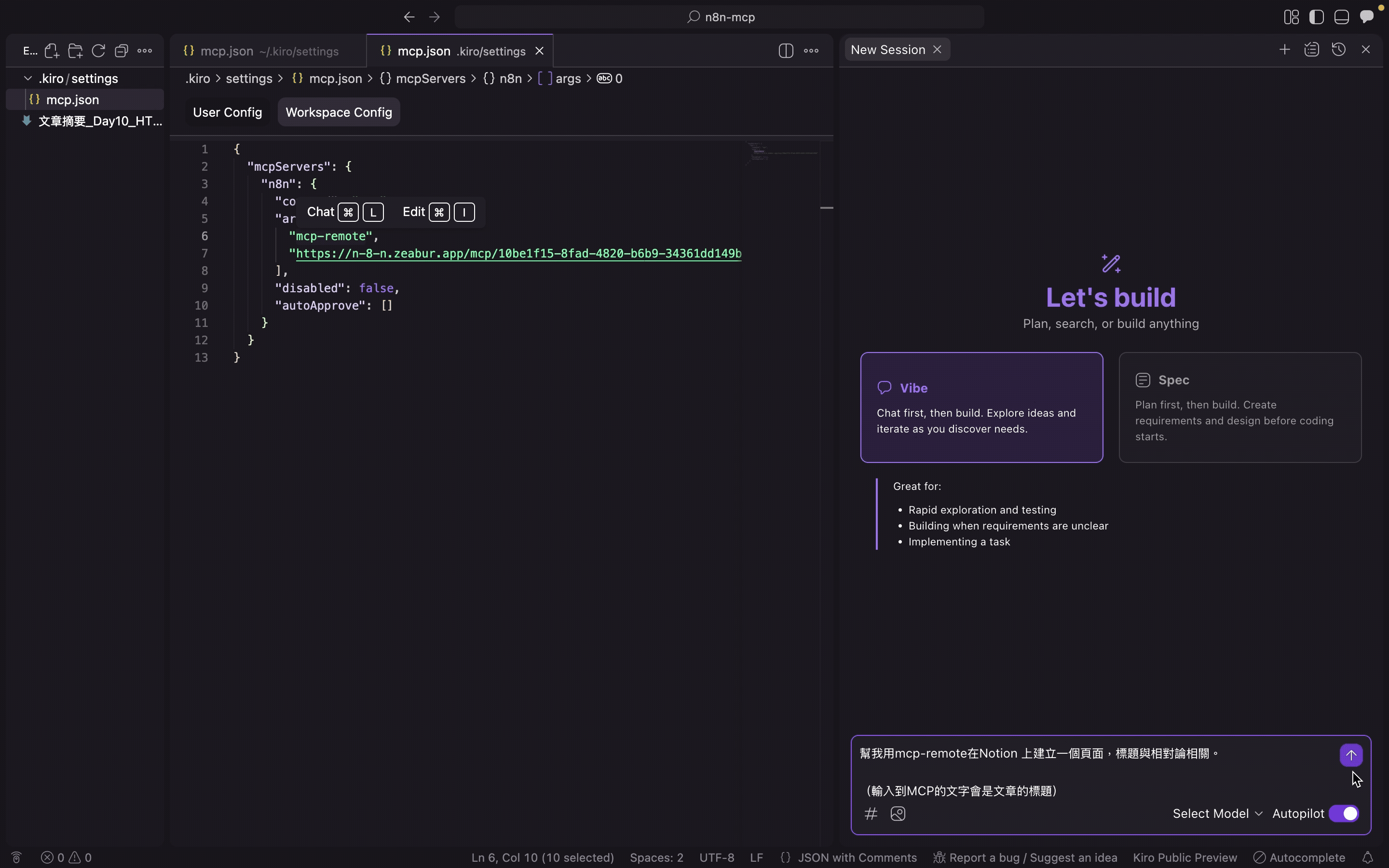Expand the args breadcrumb

pos(559,79)
